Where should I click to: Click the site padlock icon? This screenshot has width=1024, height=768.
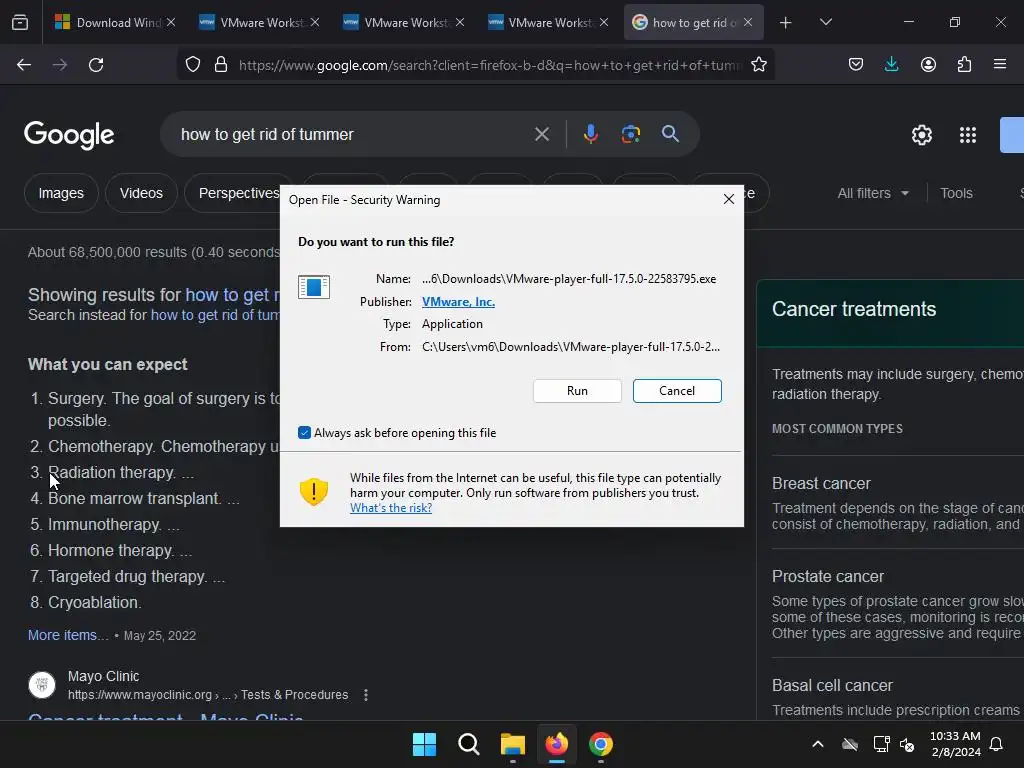tap(221, 65)
